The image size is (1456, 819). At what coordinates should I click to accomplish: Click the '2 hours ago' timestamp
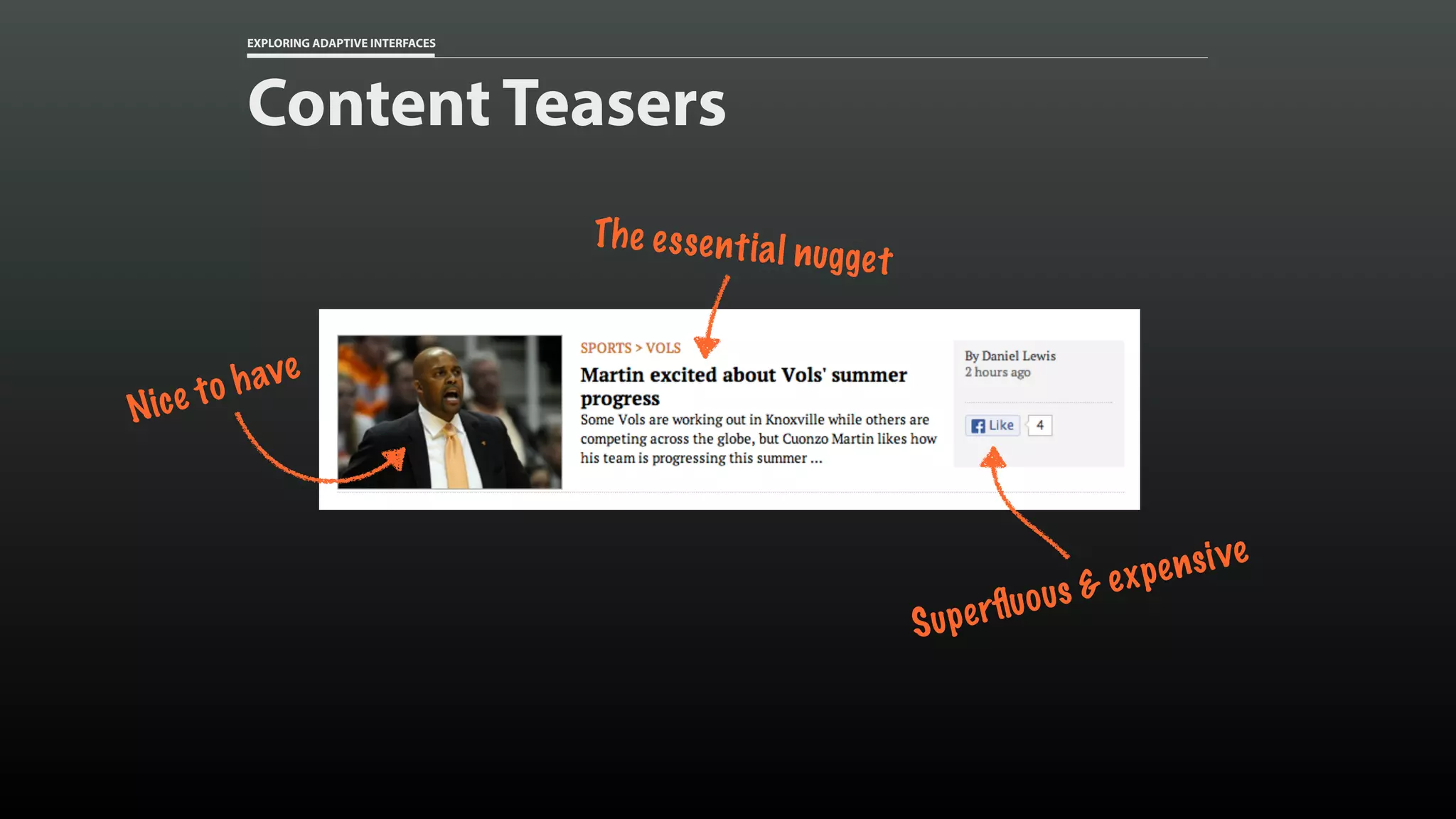997,373
